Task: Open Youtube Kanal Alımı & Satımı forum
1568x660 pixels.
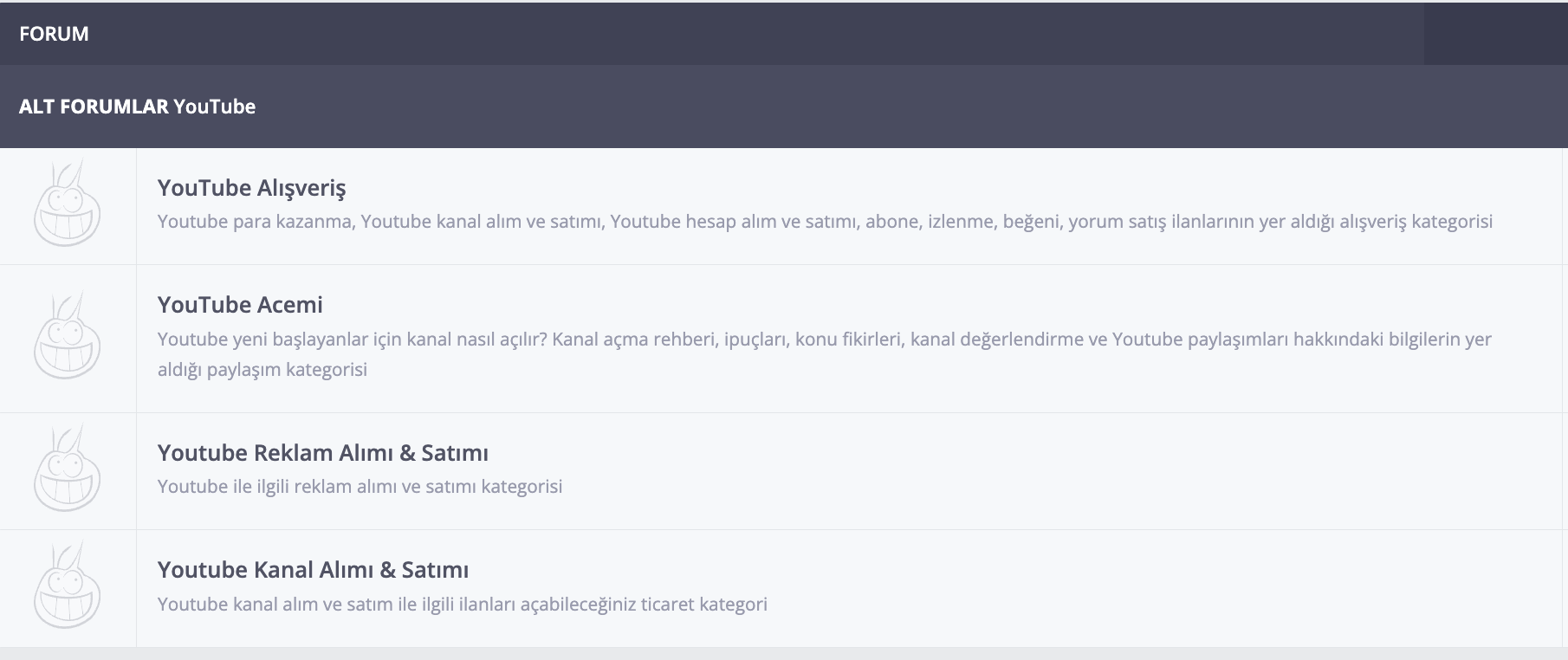Action: [x=313, y=570]
